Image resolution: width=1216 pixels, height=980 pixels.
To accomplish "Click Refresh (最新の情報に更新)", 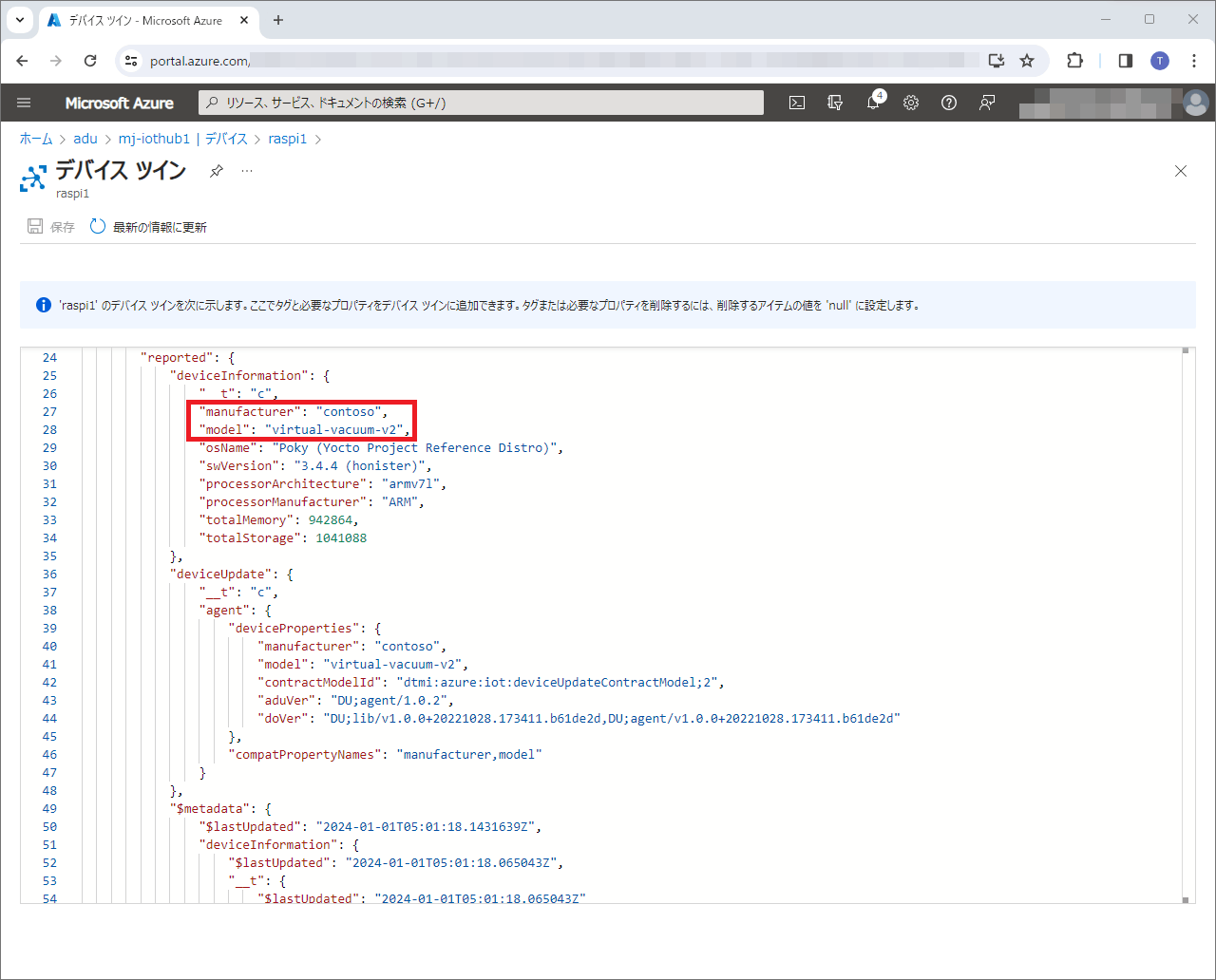I will pyautogui.click(x=149, y=227).
